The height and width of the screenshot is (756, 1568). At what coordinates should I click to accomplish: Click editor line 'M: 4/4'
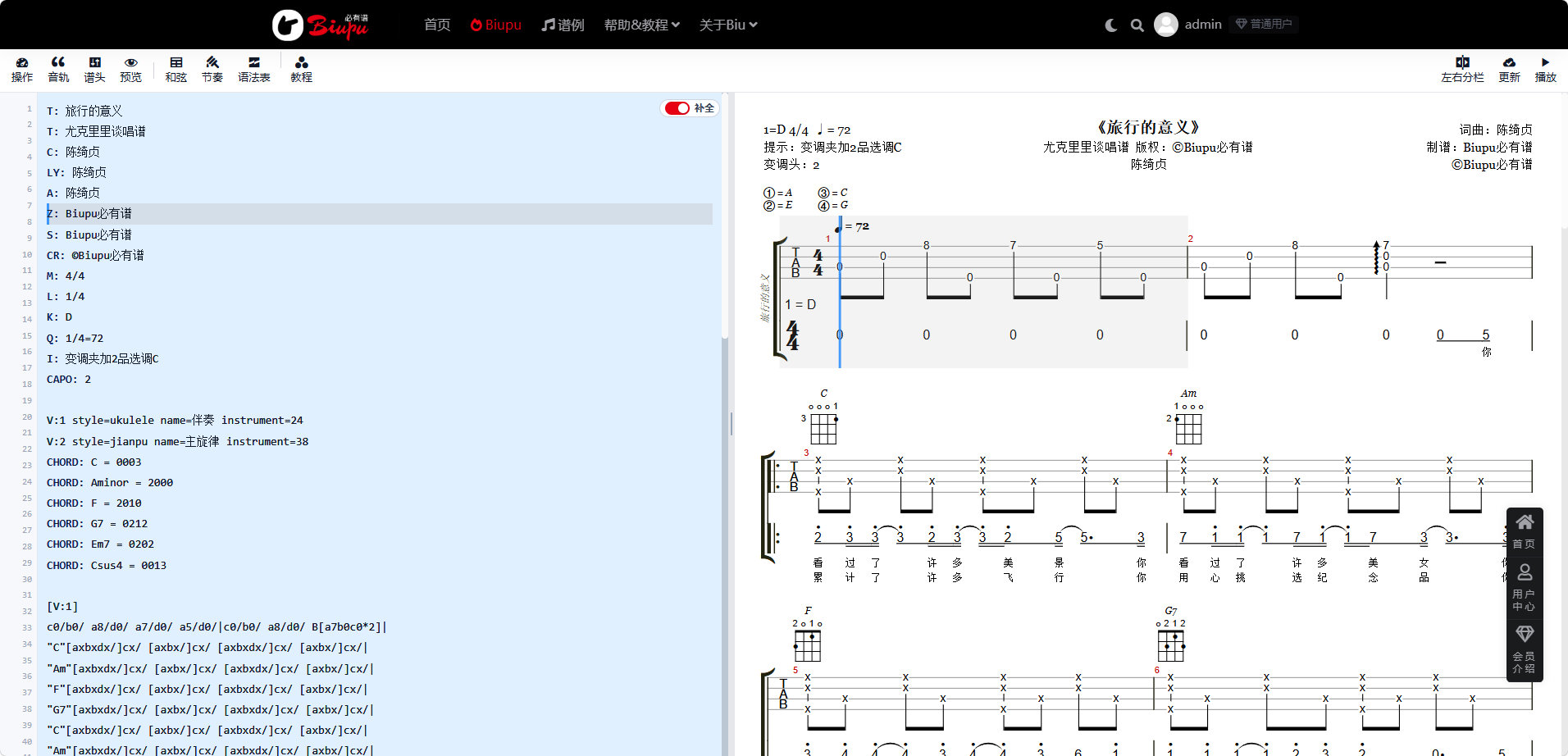pyautogui.click(x=66, y=276)
